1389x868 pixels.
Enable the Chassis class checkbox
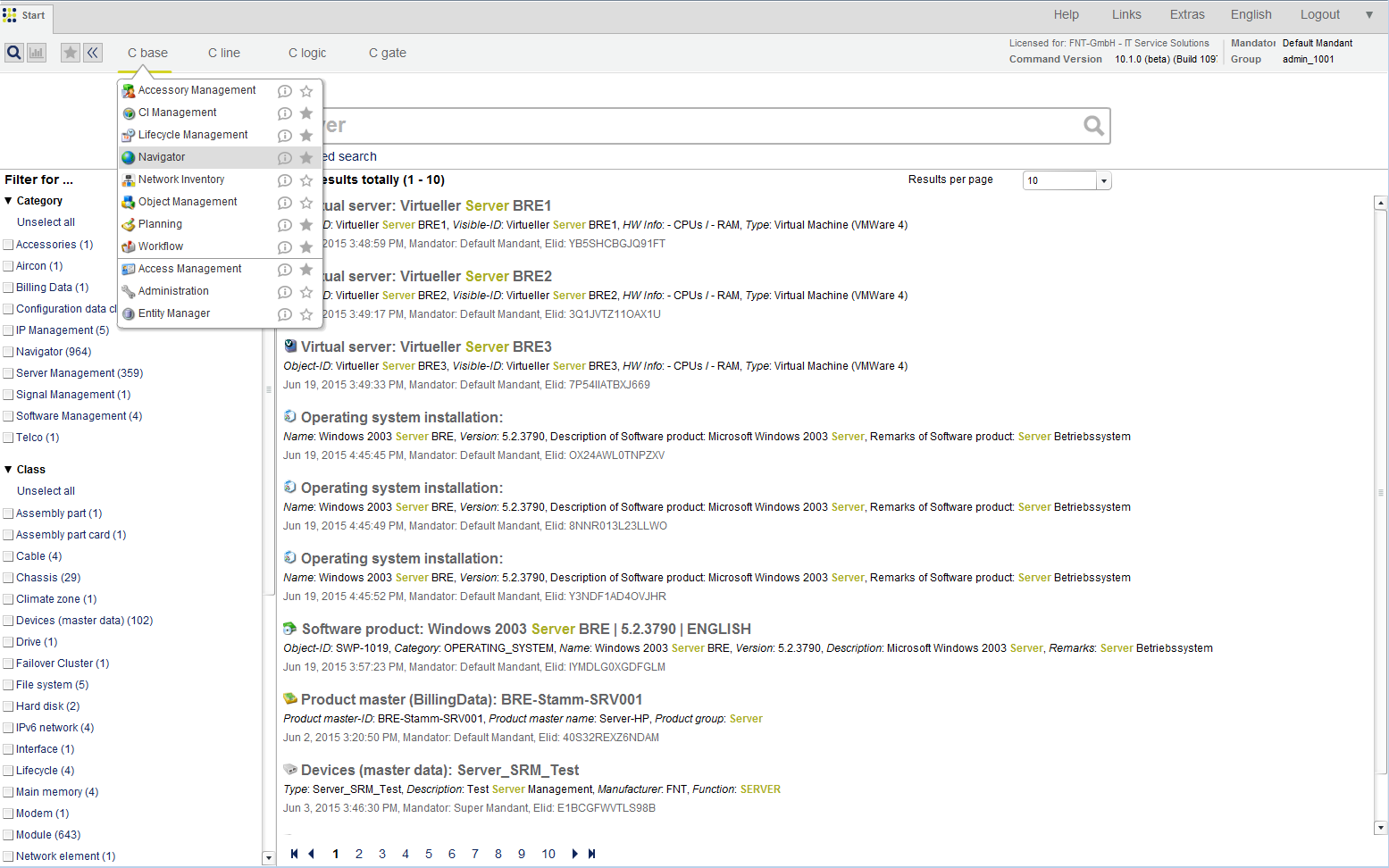click(9, 578)
